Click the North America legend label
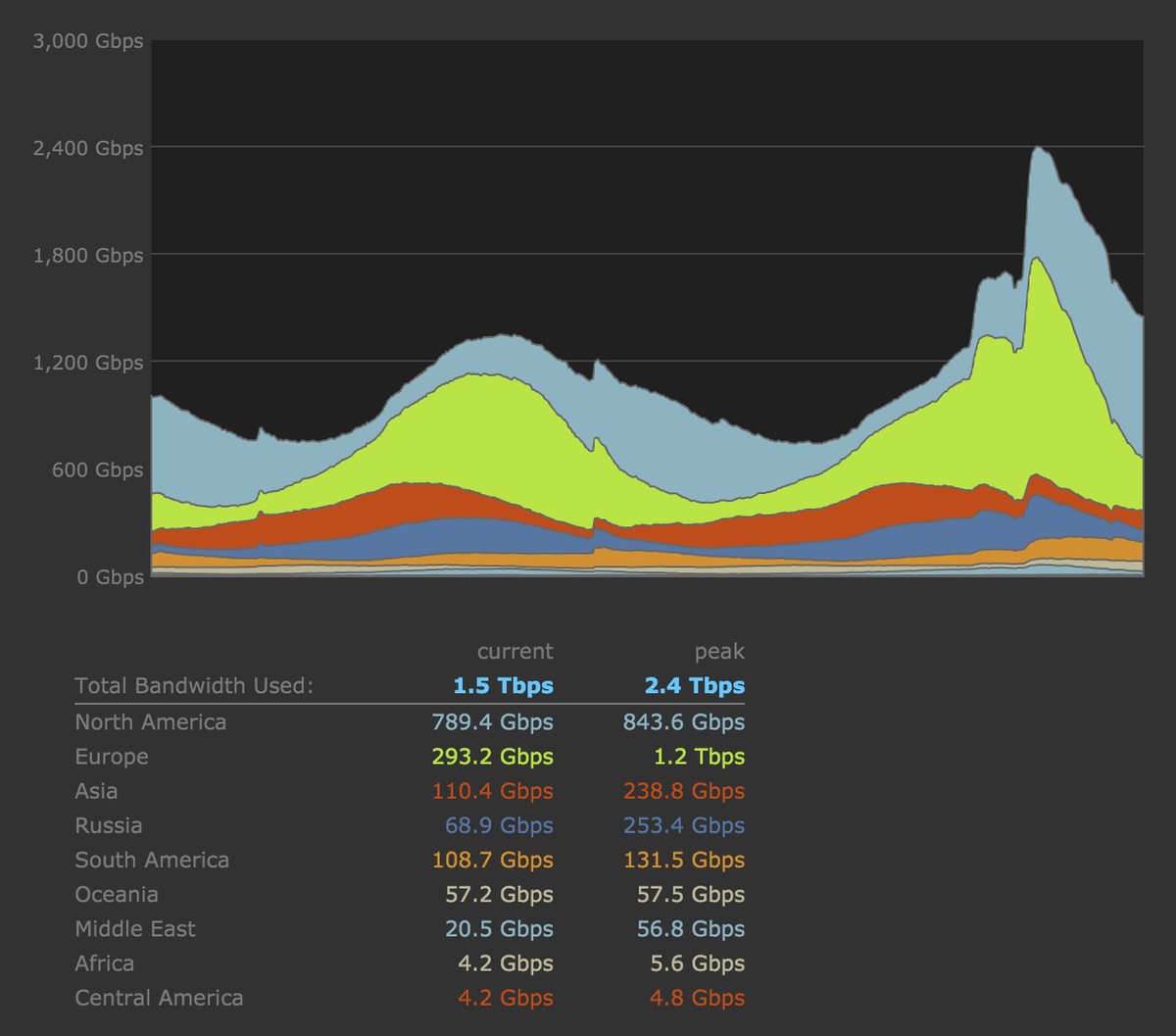The width and height of the screenshot is (1176, 1036). pos(150,722)
